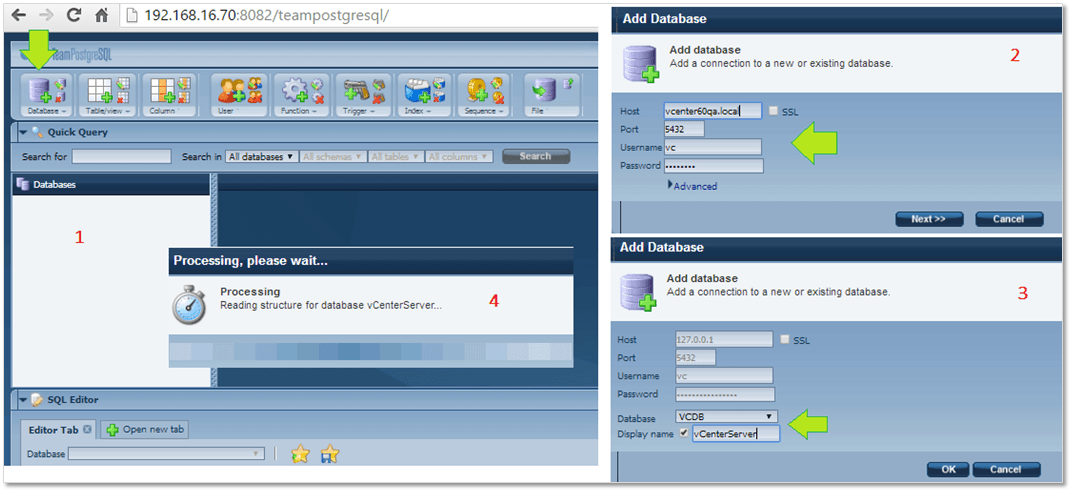Click the Next >> button
The image size is (1072, 492).
pos(928,219)
